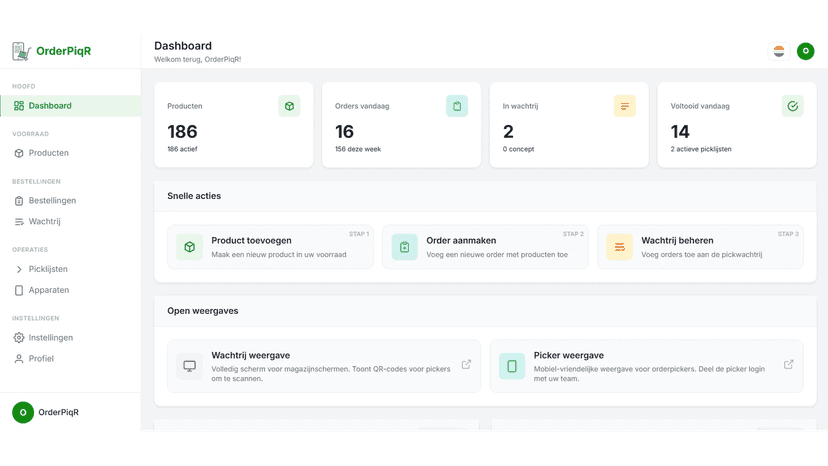828x466 pixels.
Task: Open the green user avatar menu in header
Action: click(x=805, y=51)
